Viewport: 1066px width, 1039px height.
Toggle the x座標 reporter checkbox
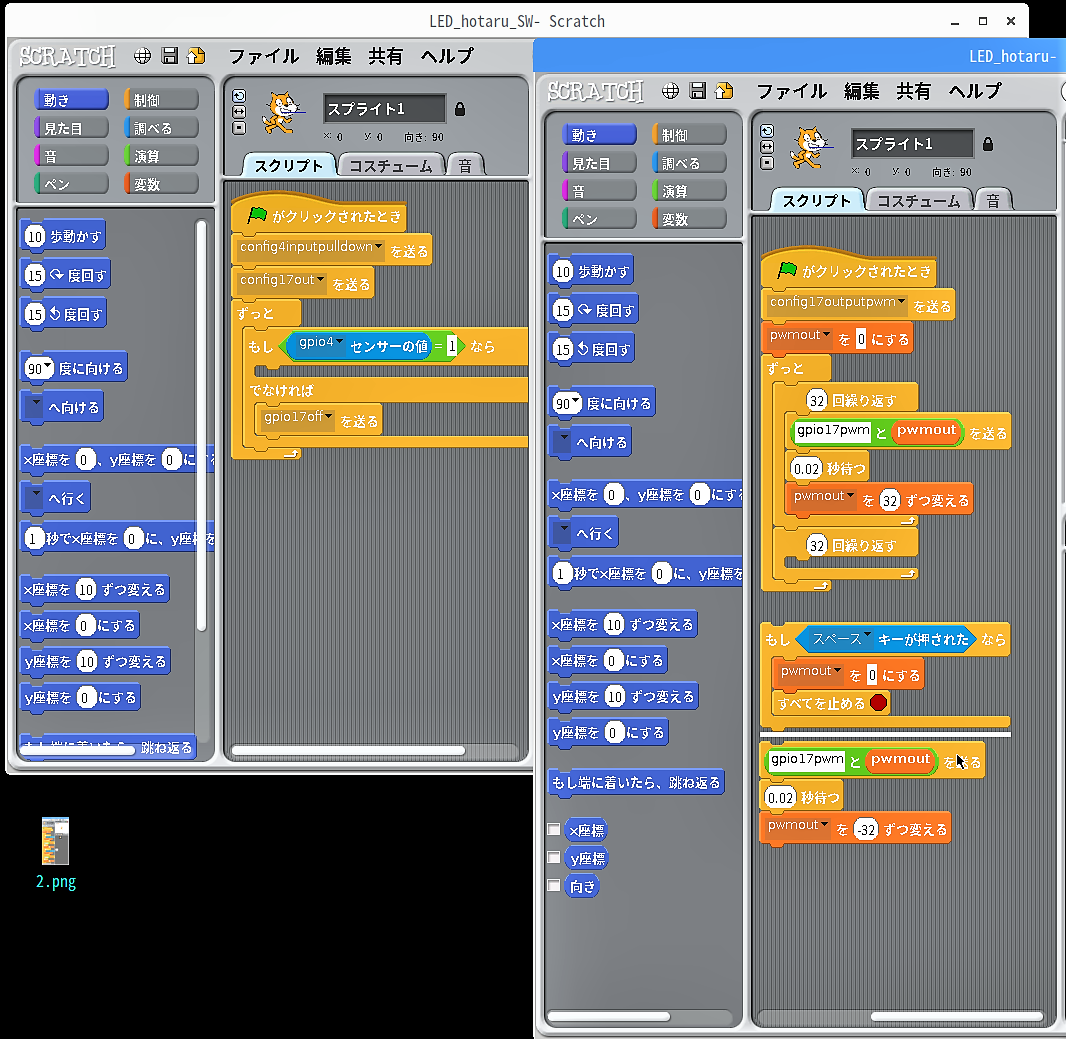[553, 830]
